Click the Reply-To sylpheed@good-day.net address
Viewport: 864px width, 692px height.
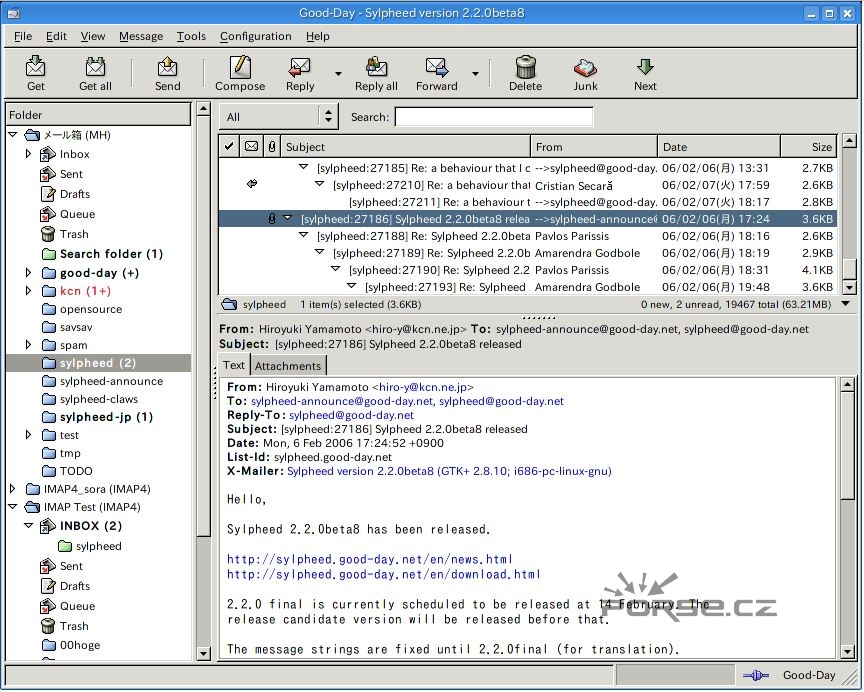(352, 415)
